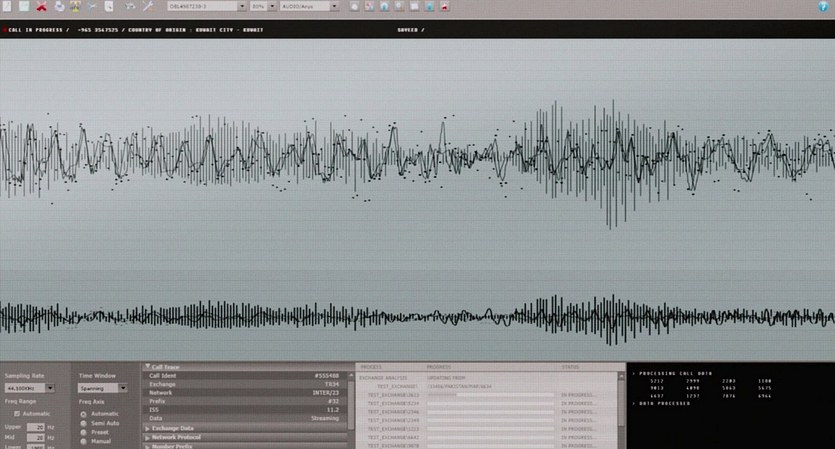
Task: Click the second toolbar document icon
Action: pyautogui.click(x=23, y=6)
